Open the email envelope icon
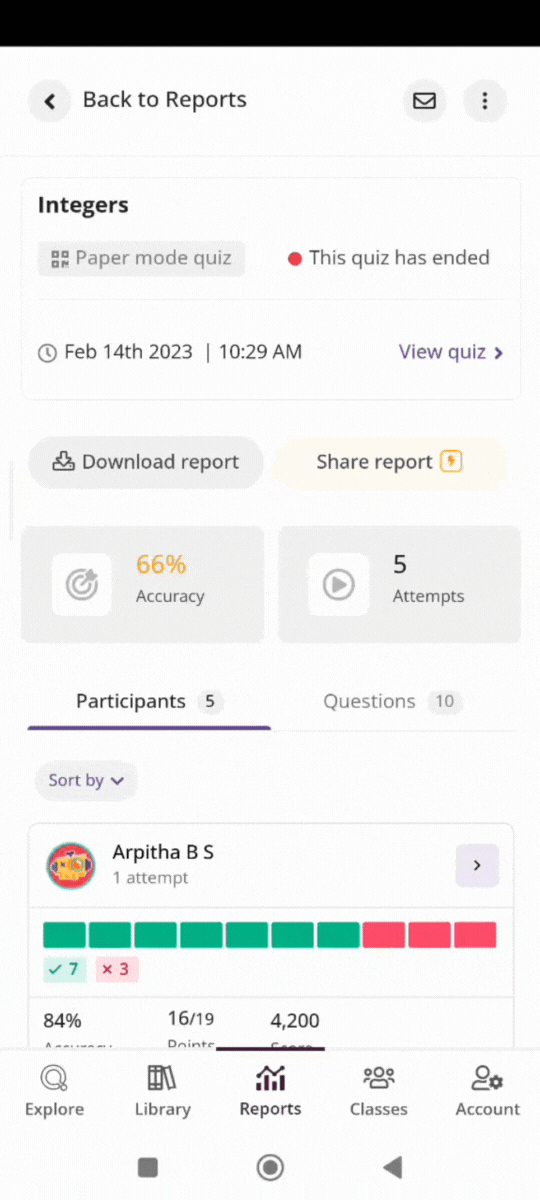 click(x=425, y=101)
